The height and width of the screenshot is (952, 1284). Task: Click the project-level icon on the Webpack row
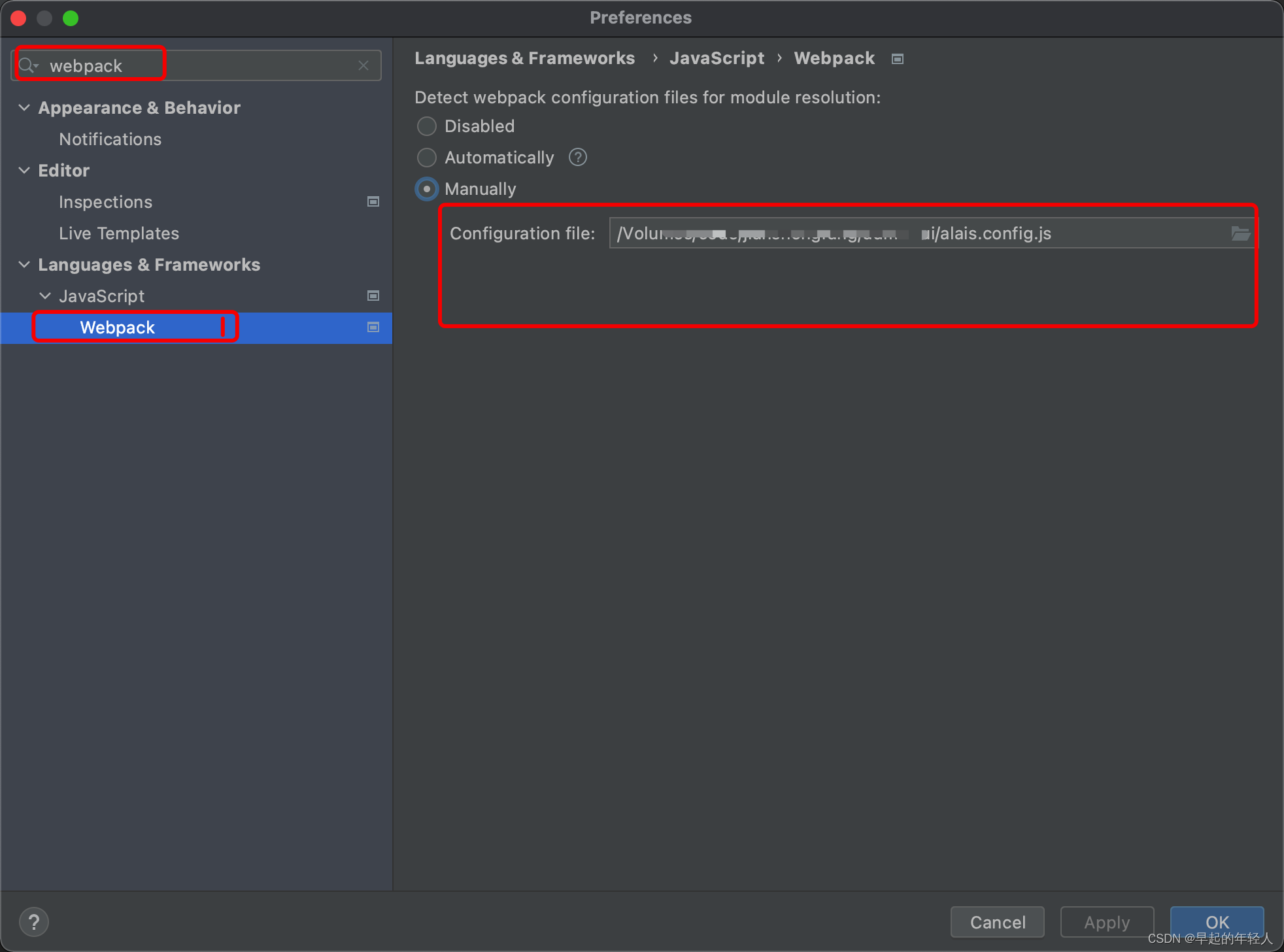tap(373, 327)
